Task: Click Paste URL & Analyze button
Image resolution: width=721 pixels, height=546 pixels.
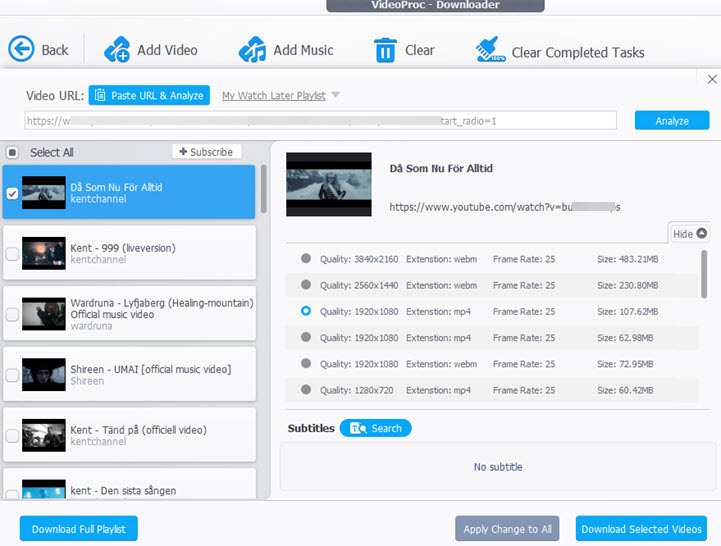Action: [149, 96]
